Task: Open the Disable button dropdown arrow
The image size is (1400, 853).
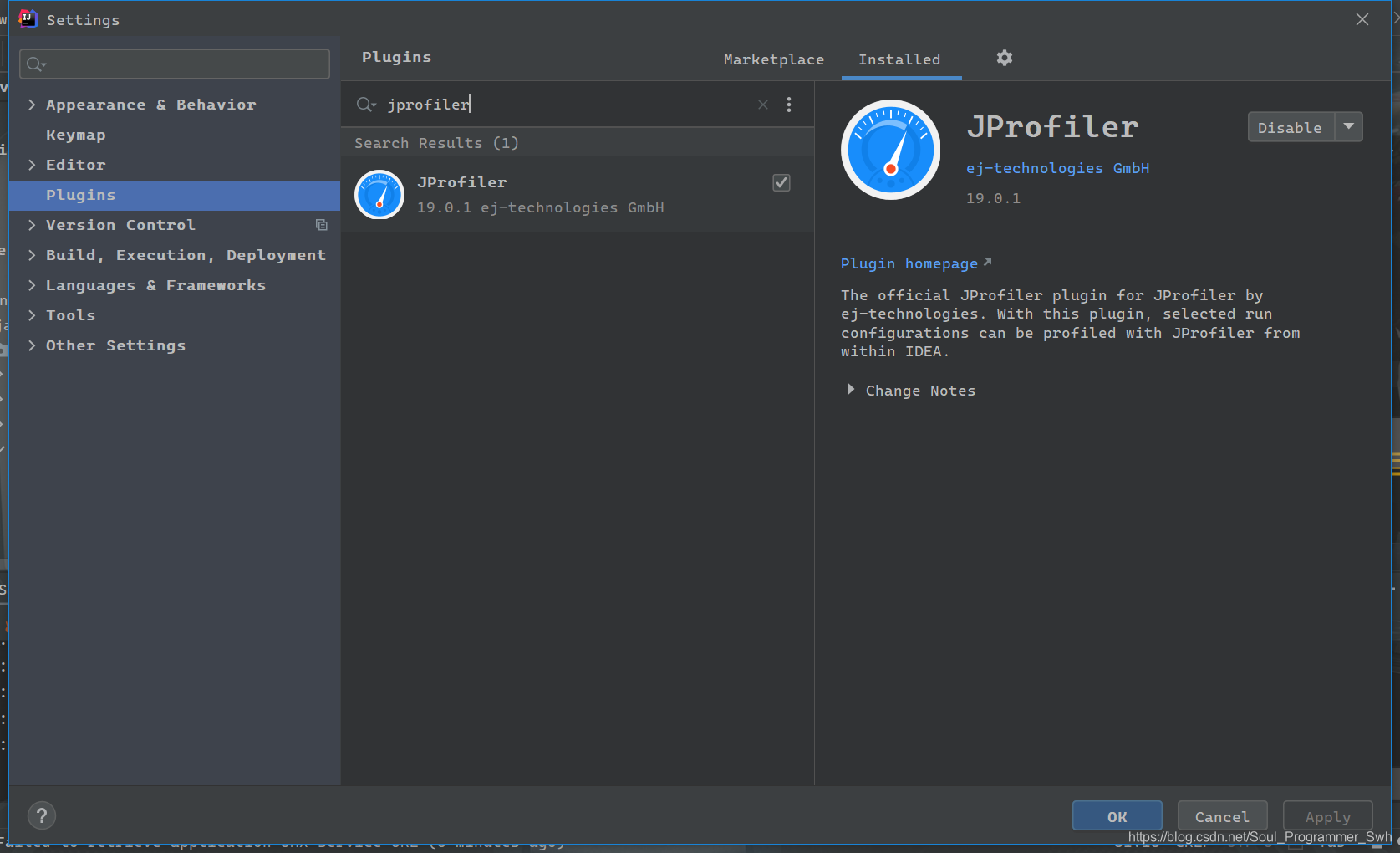Action: pyautogui.click(x=1349, y=127)
